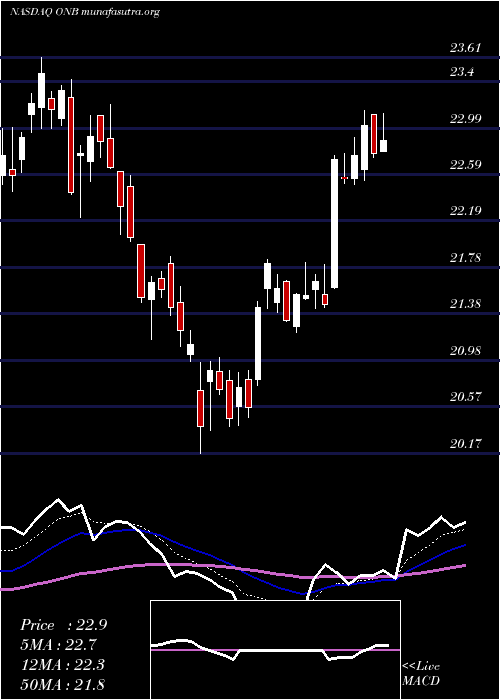Screen dimensions: 500x700
Task: Select the 22.59 price level label
Action: click(466, 165)
